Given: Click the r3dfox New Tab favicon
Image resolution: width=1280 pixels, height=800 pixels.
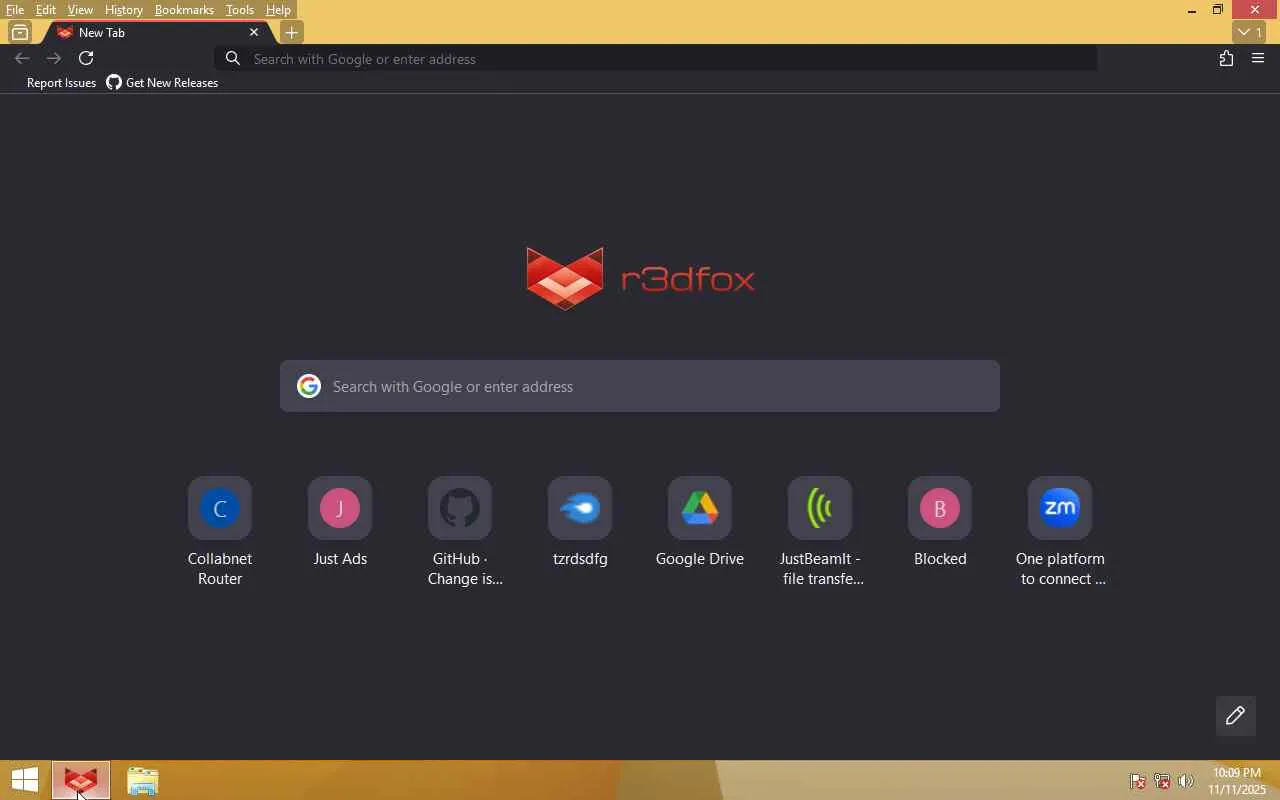Looking at the screenshot, I should click(x=65, y=33).
